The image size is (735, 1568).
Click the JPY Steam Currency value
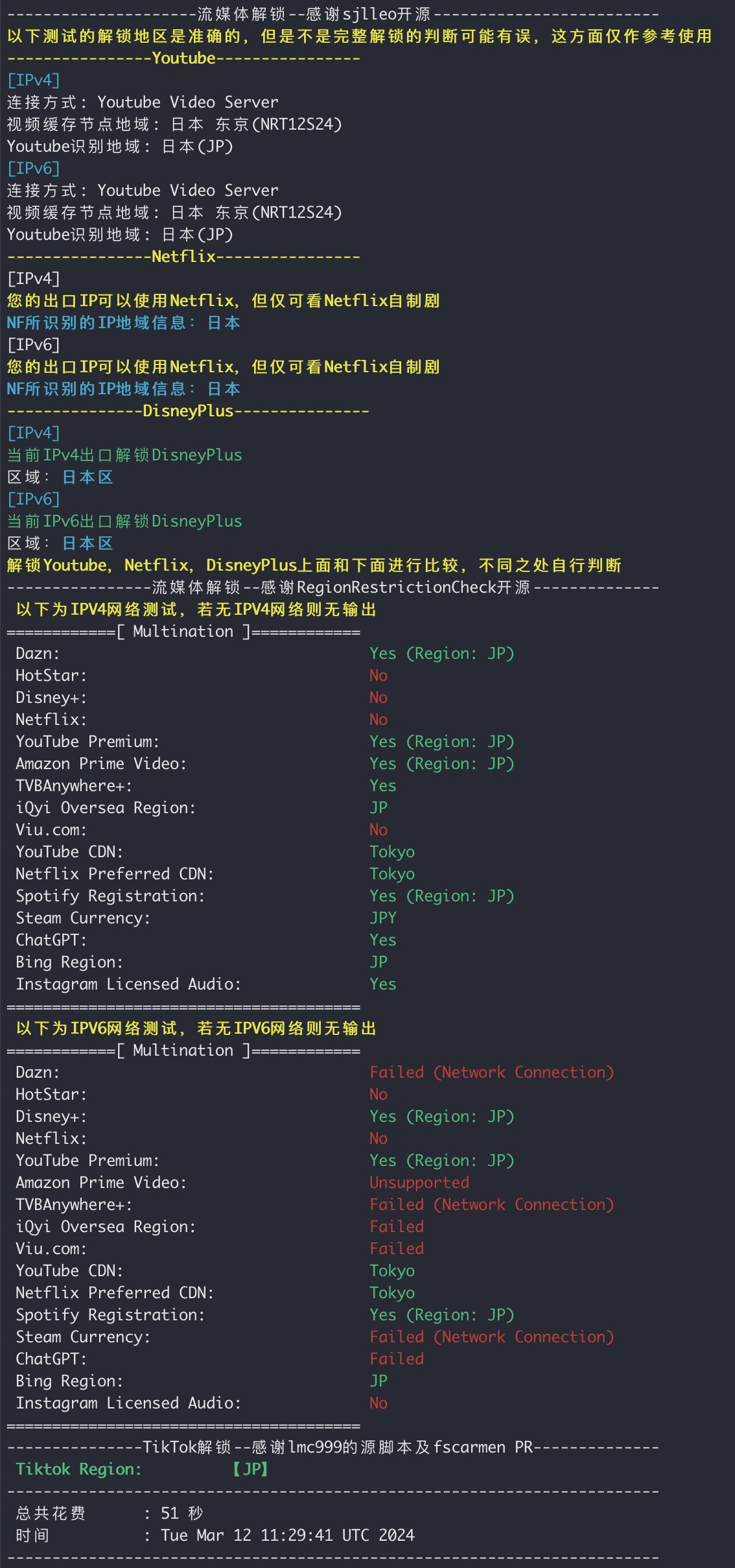pos(383,918)
